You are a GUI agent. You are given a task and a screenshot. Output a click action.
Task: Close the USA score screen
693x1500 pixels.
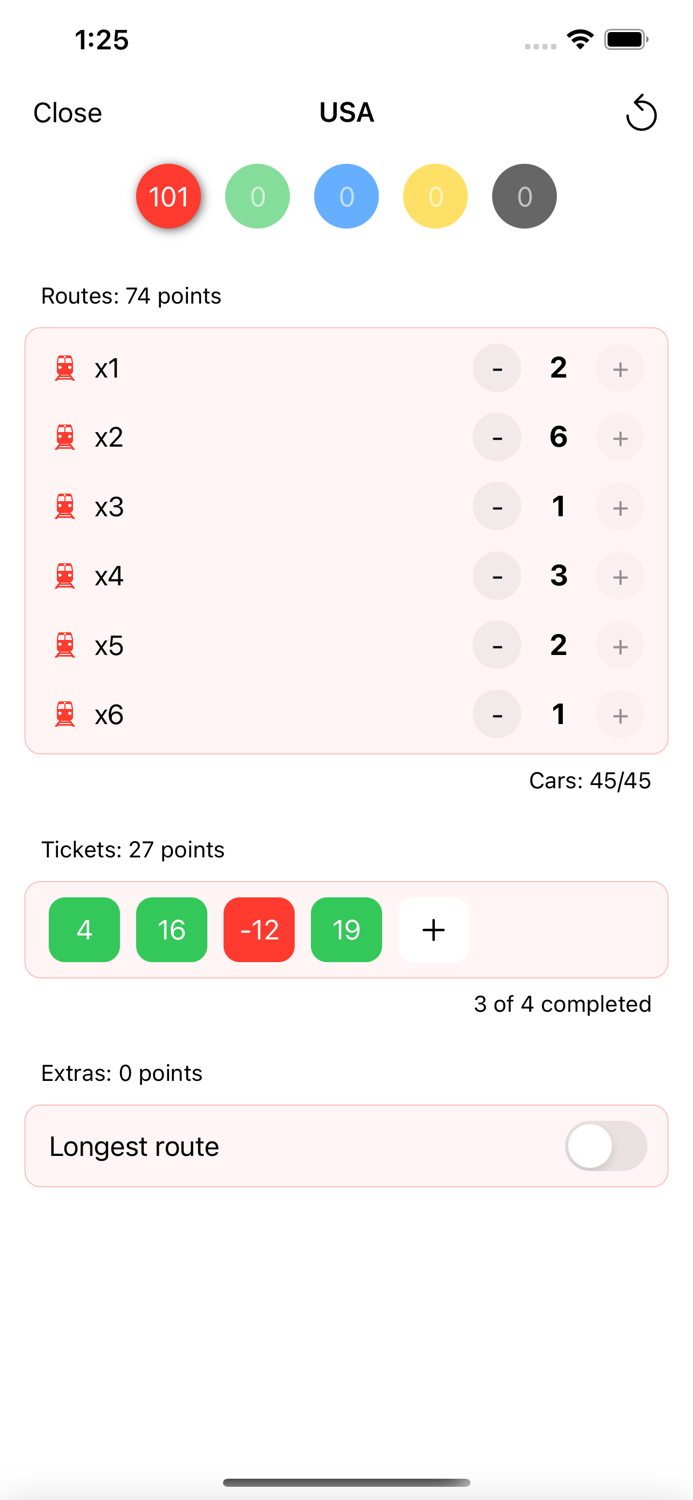67,113
